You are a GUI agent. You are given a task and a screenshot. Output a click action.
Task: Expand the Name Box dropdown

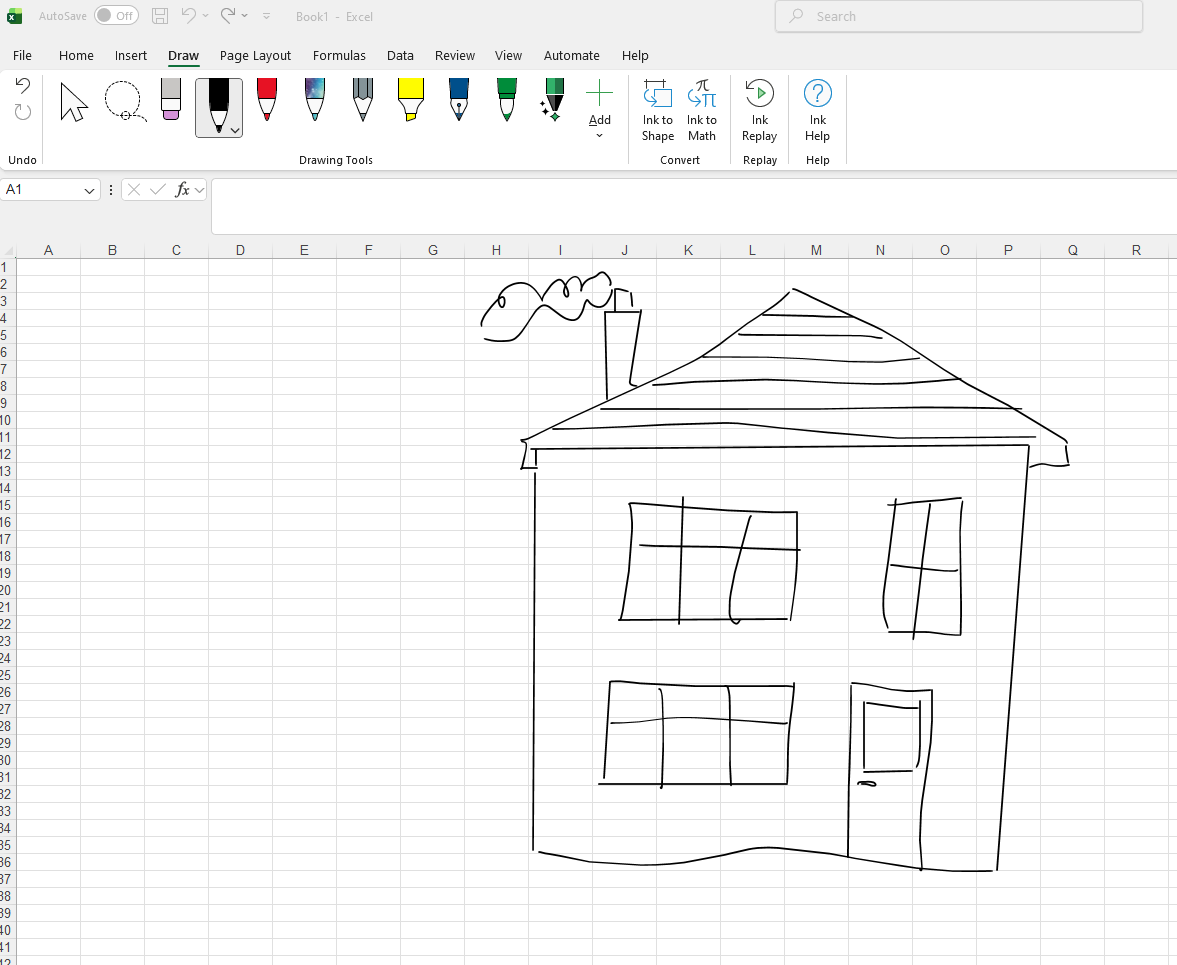pyautogui.click(x=89, y=190)
